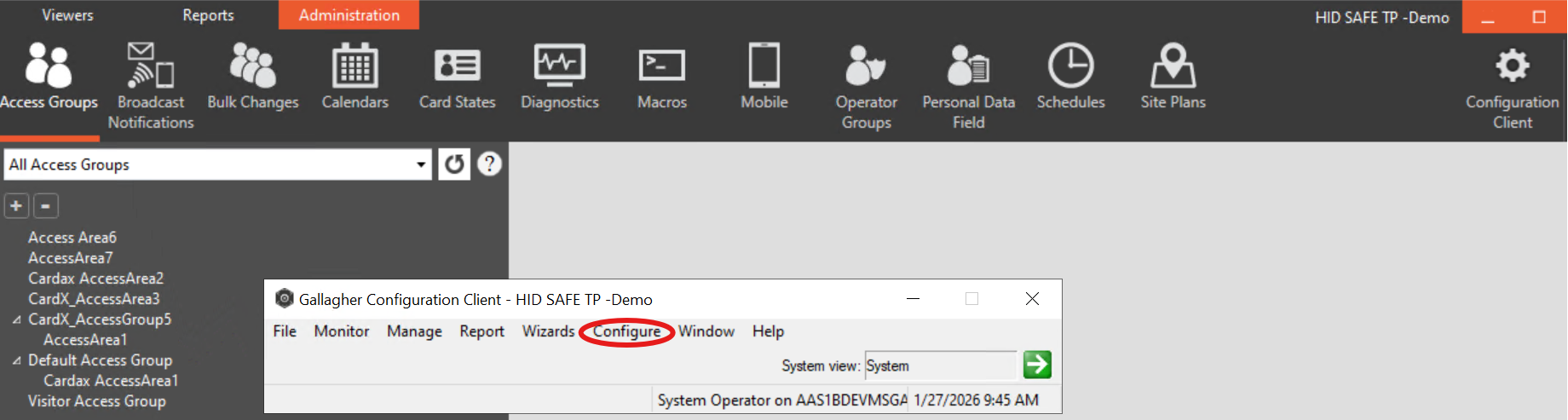Screen dimensions: 1568x420
Task: Switch to the Viewers tab
Action: tap(68, 15)
